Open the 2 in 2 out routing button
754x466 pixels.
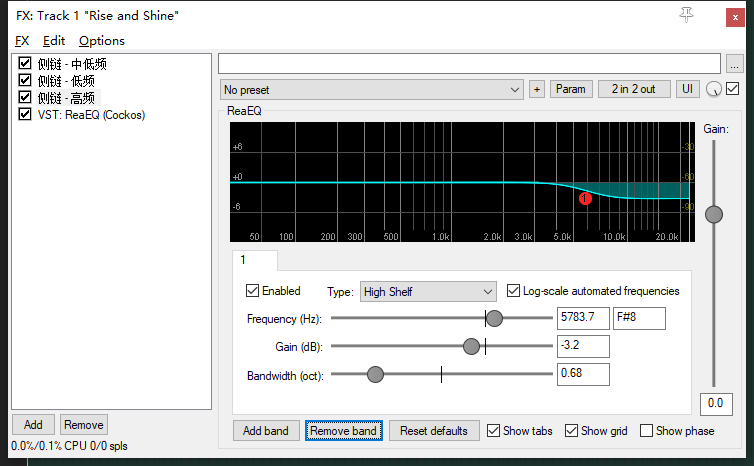click(634, 89)
